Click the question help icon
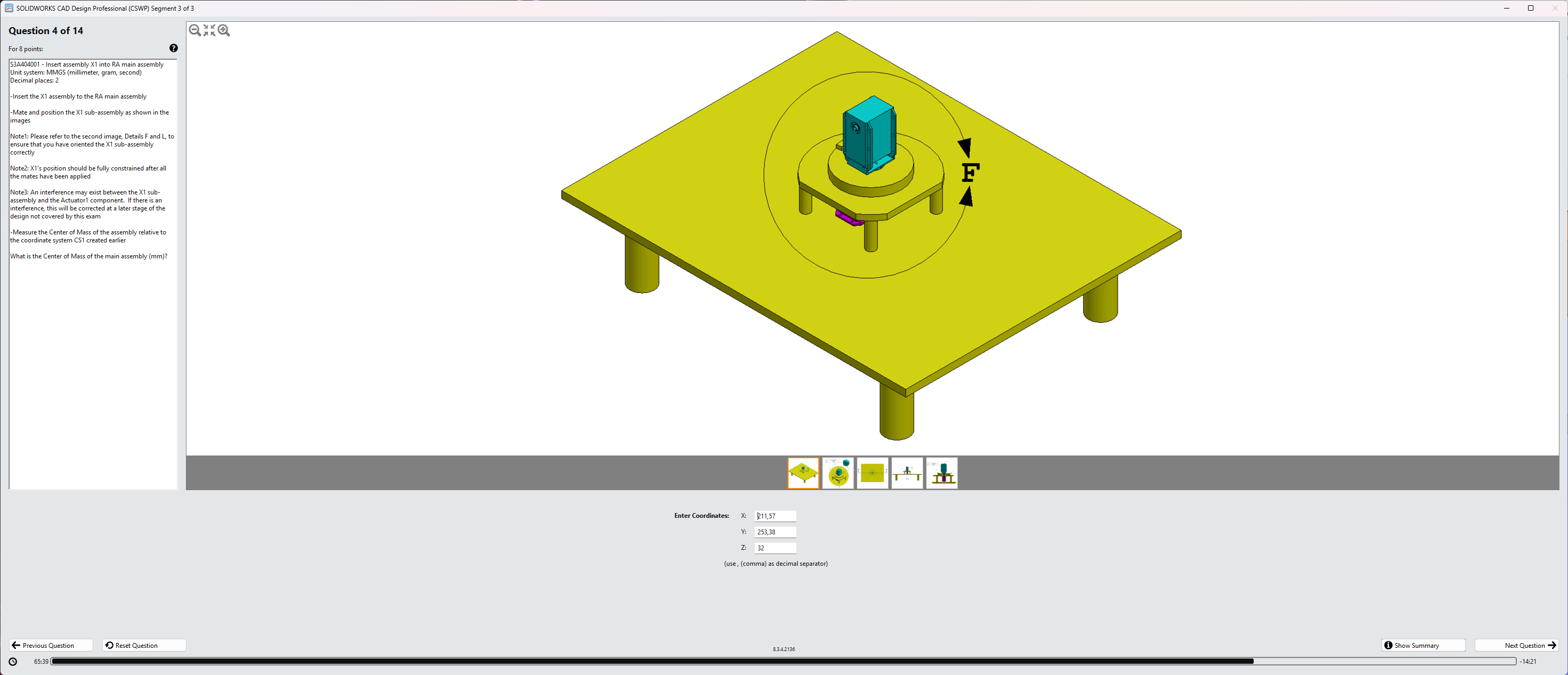1568x675 pixels. 174,48
